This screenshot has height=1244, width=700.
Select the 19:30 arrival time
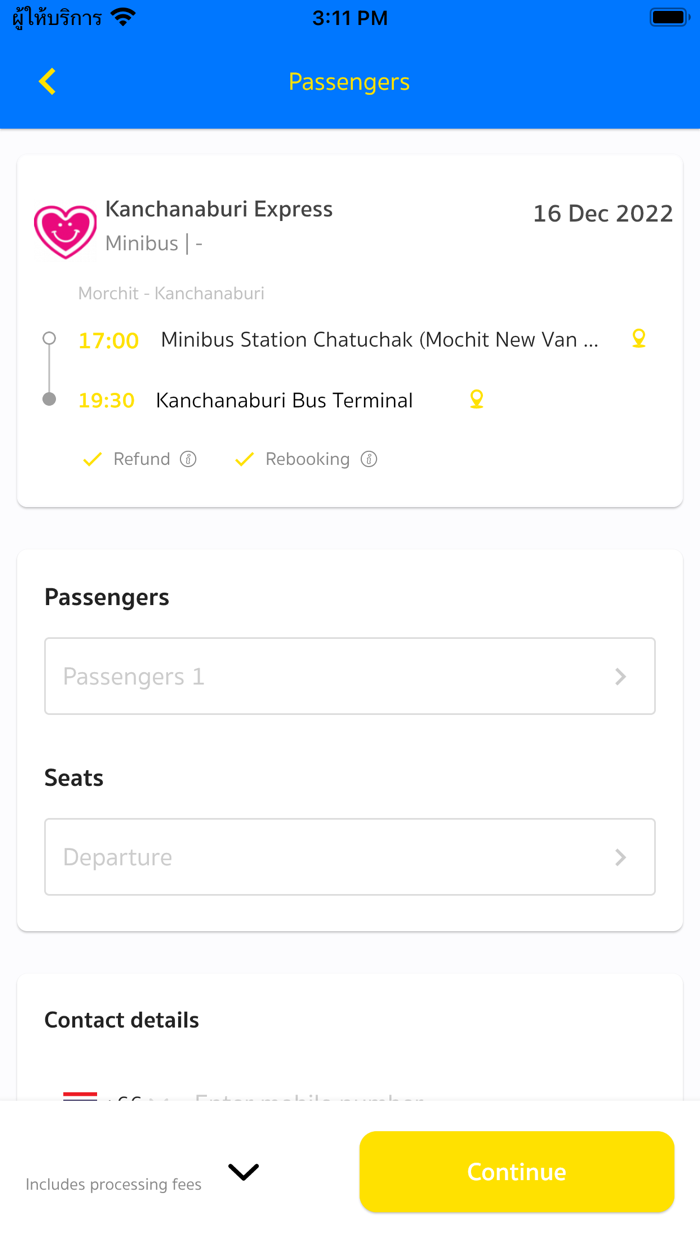point(106,400)
